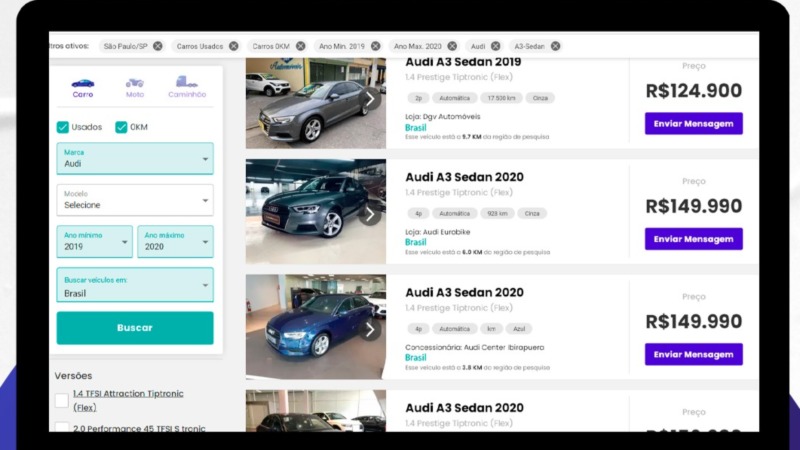
Task: Open the grey Audi photo from Dgv Automóveis
Action: click(x=316, y=104)
